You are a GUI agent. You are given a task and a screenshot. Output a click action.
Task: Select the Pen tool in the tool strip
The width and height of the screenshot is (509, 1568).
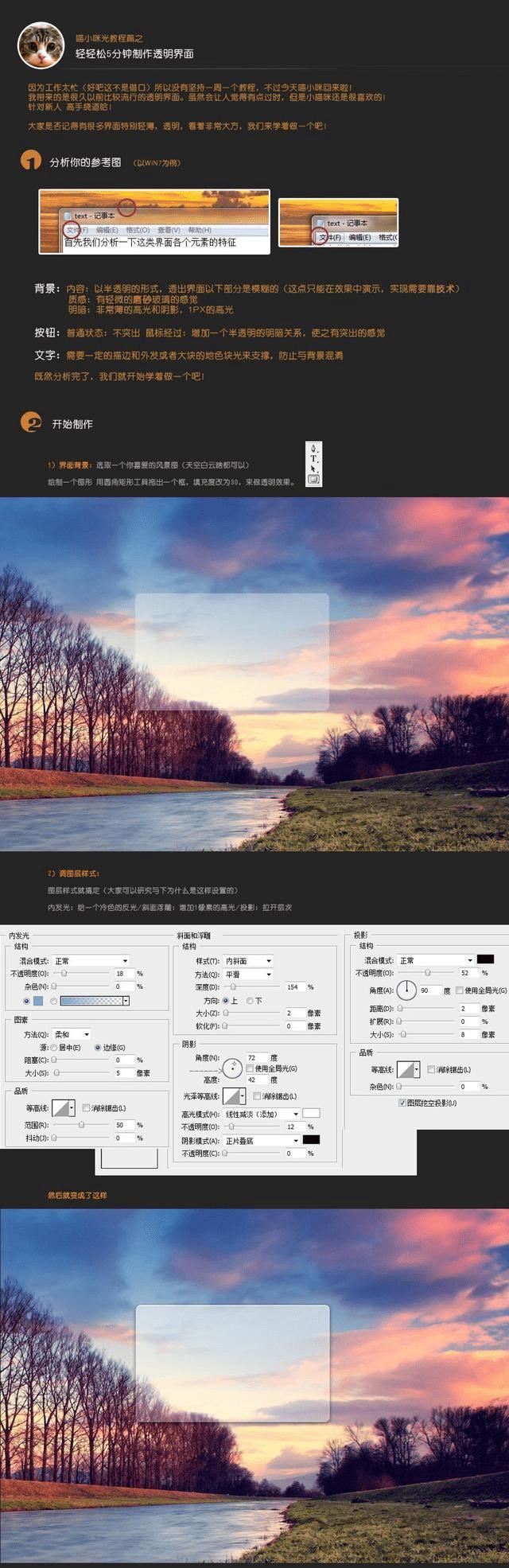pyautogui.click(x=313, y=448)
